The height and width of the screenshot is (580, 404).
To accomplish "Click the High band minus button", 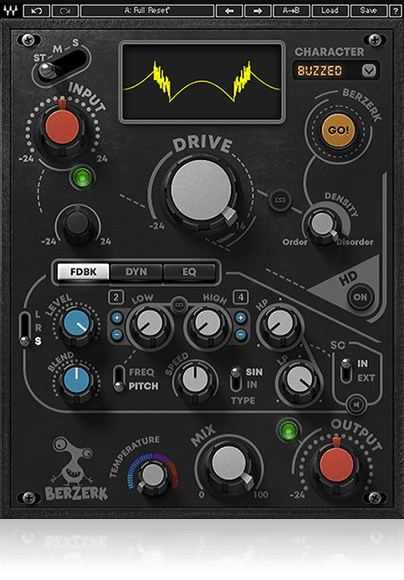I will pyautogui.click(x=240, y=334).
